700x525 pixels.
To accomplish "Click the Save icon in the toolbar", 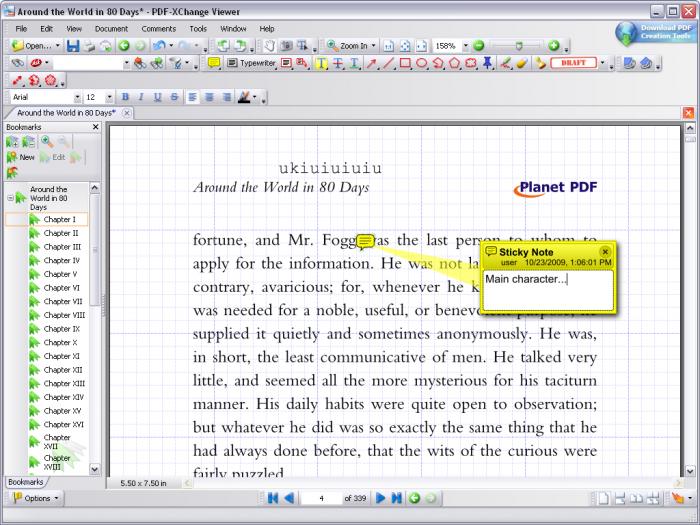I will (73, 46).
